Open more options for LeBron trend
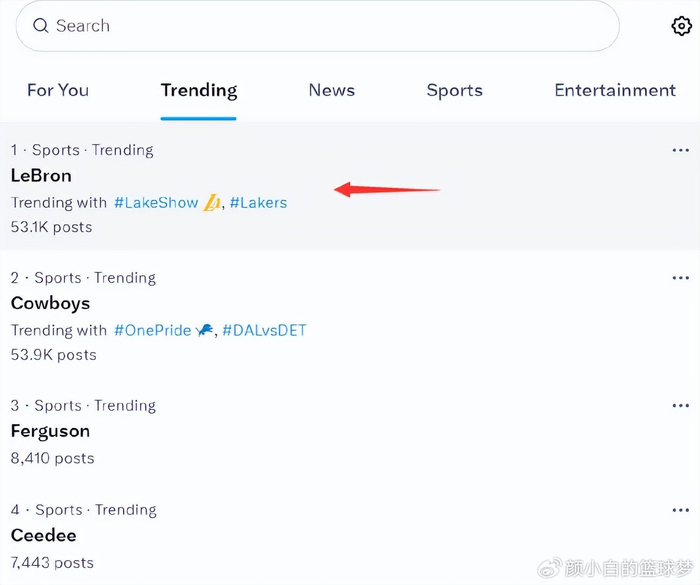Screen dimensions: 700x585 point(681,150)
